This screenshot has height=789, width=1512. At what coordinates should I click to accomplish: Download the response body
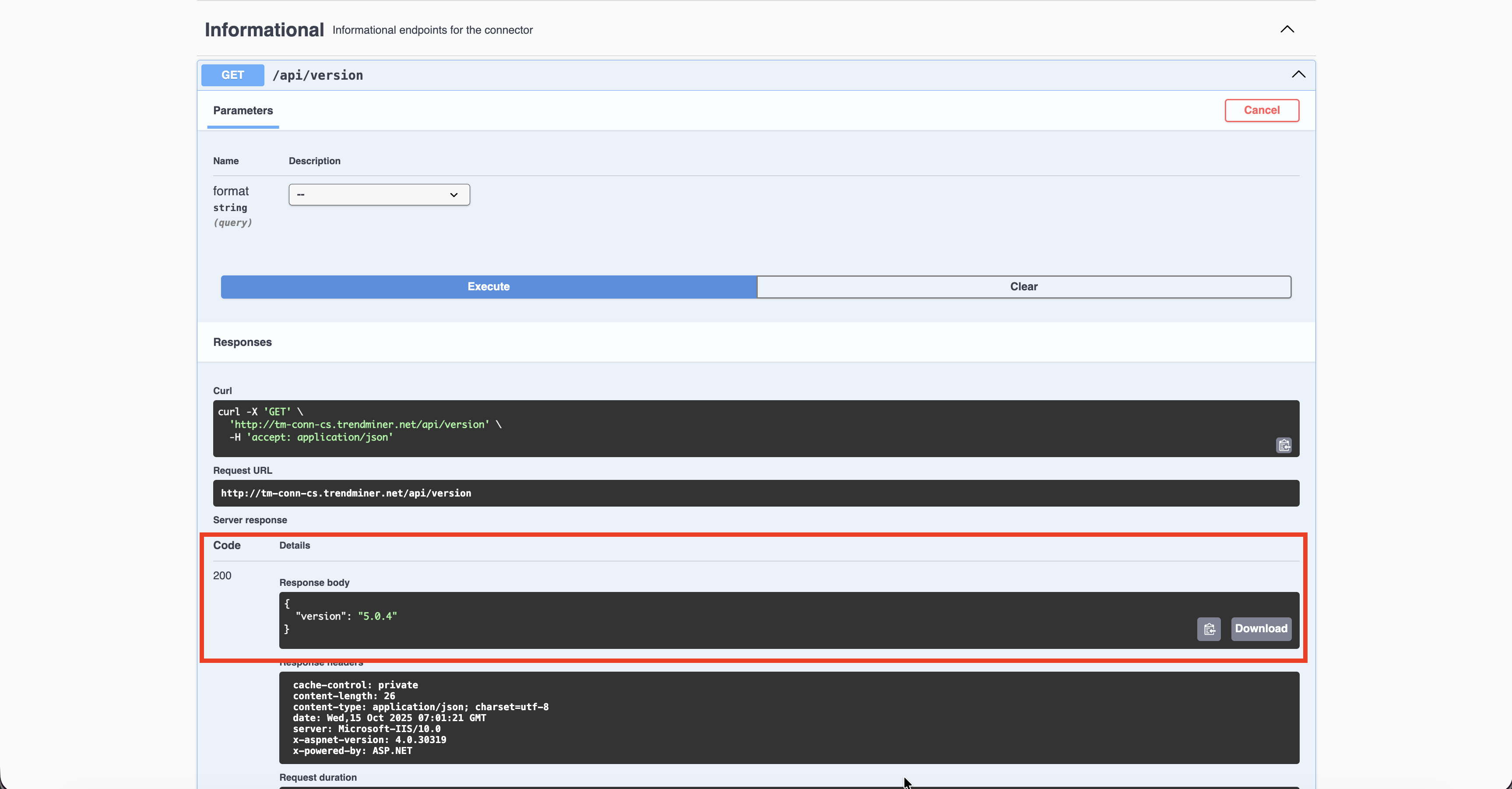(x=1261, y=629)
